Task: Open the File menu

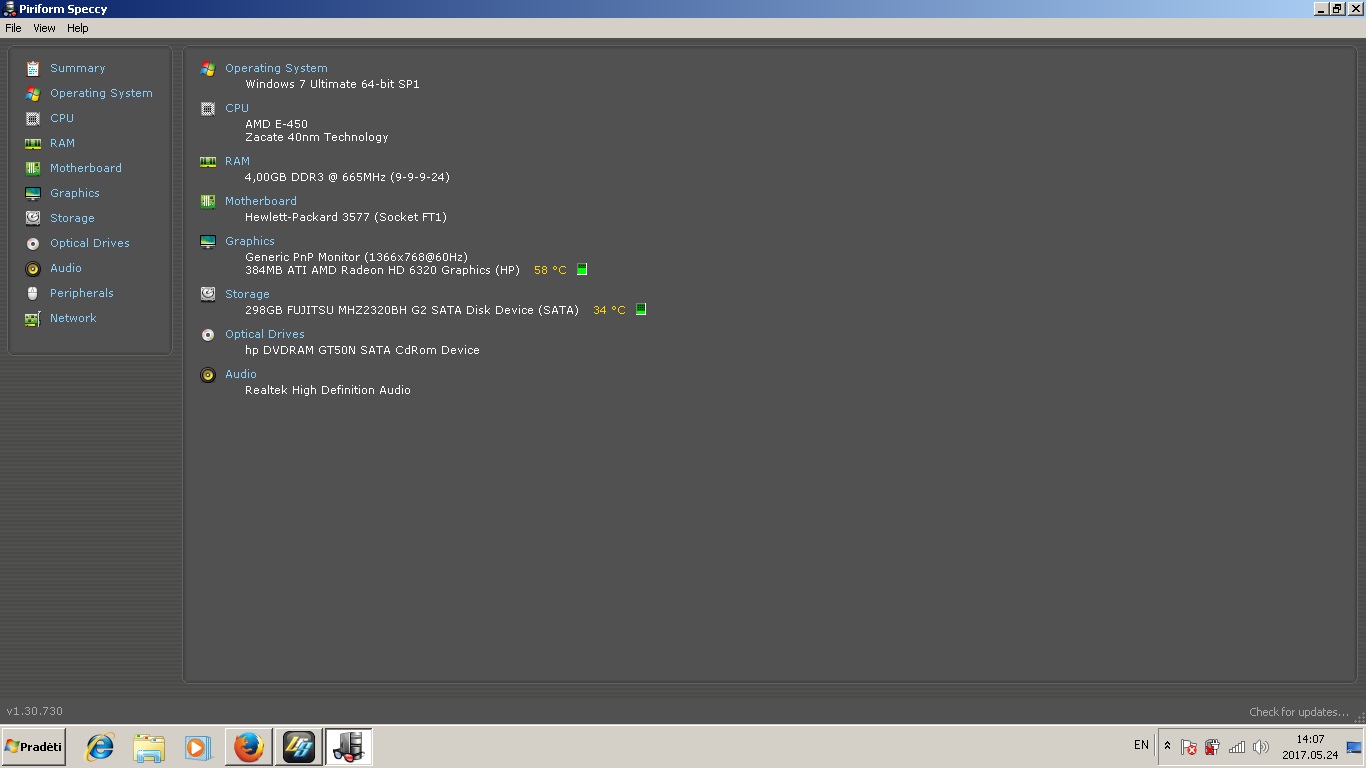Action: (x=13, y=28)
